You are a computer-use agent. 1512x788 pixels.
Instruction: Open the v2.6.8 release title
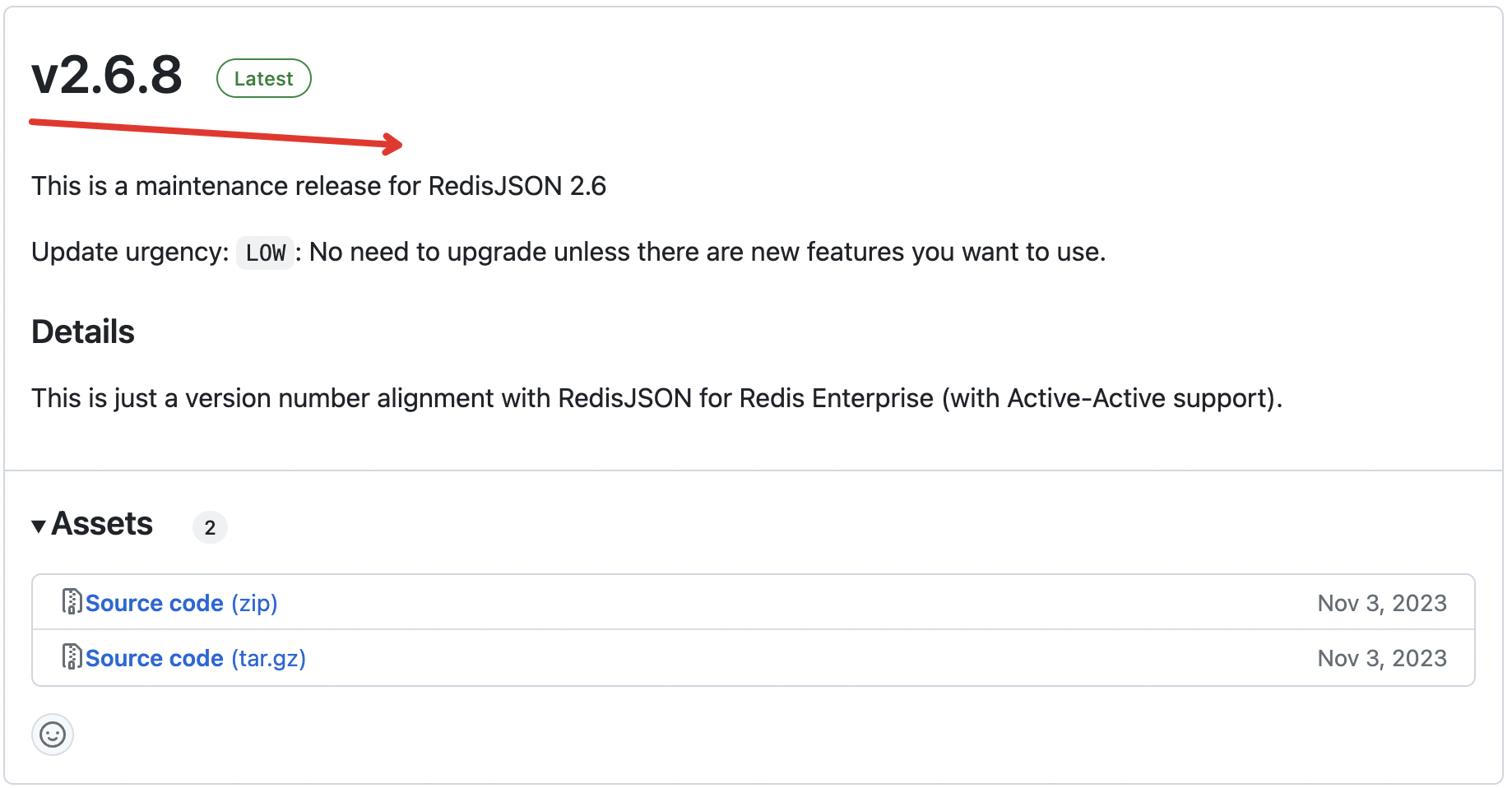click(107, 76)
